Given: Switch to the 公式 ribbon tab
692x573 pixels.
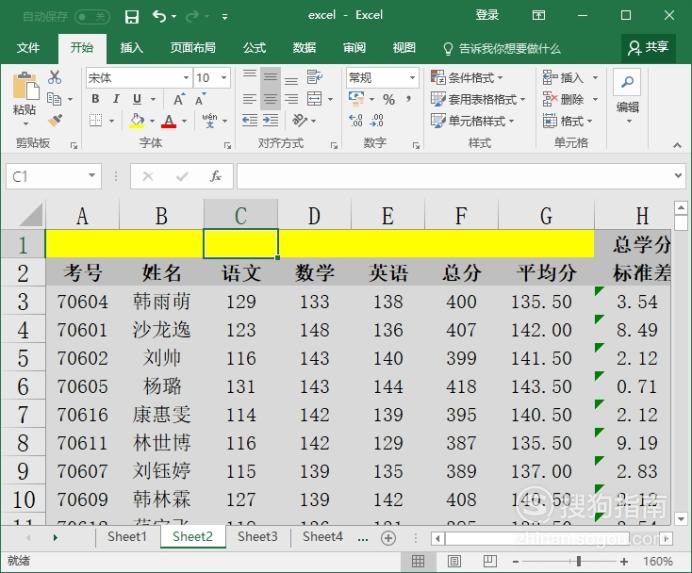Looking at the screenshot, I should tap(254, 48).
